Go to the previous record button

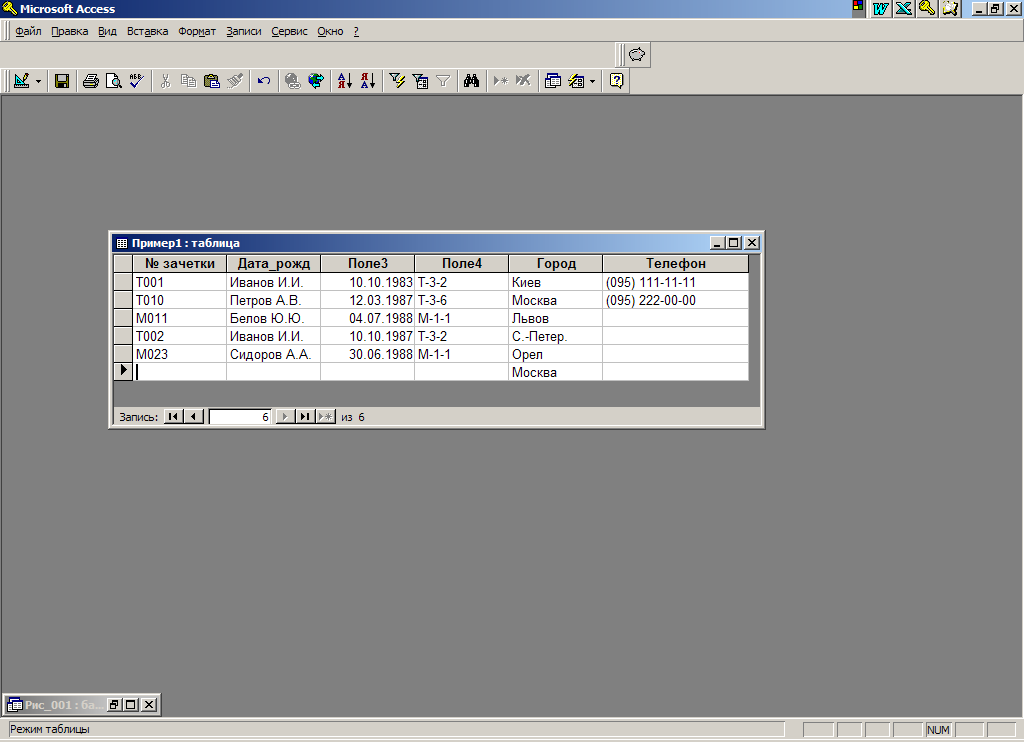[x=194, y=417]
